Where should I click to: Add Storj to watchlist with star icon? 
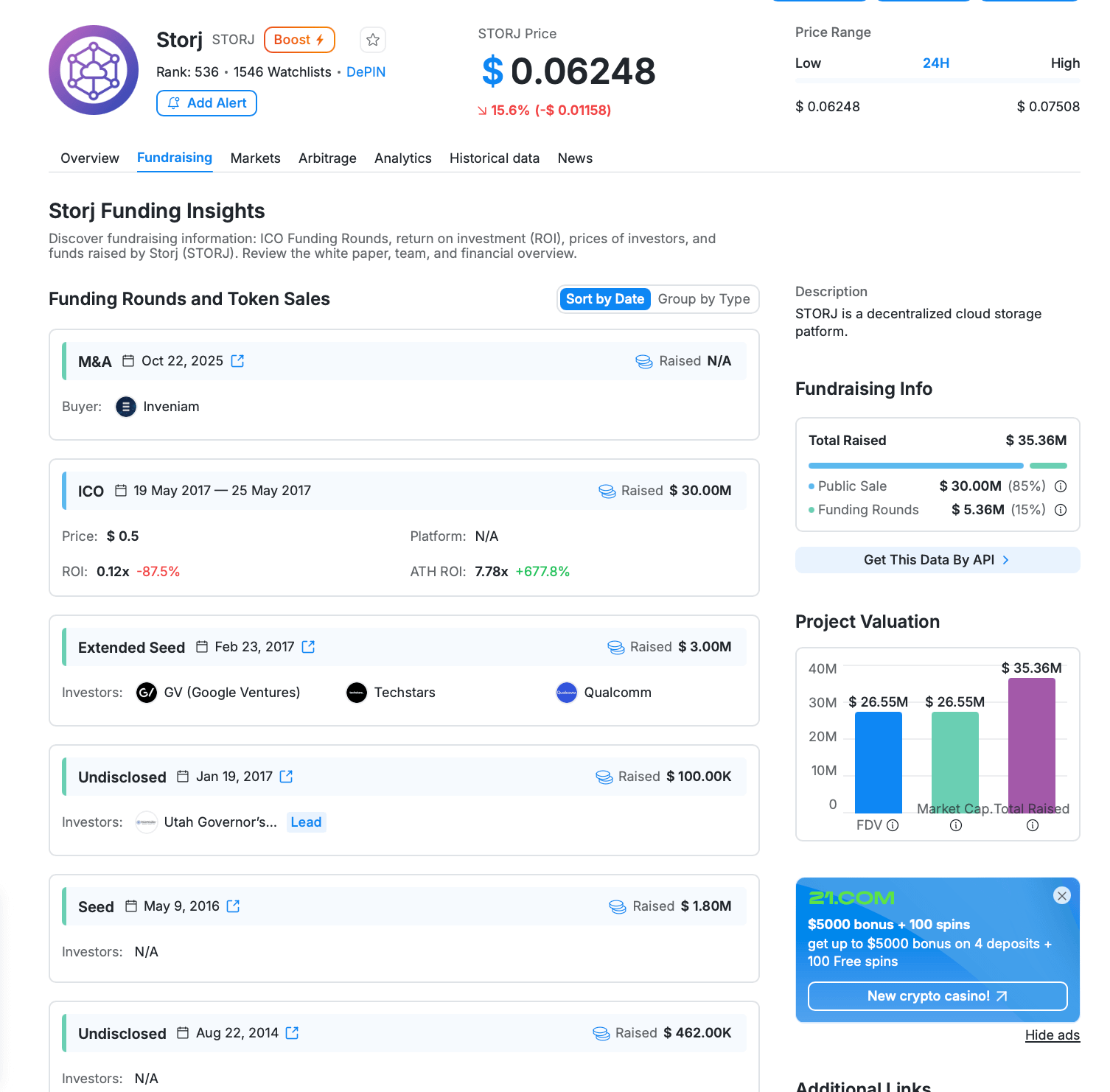pos(373,40)
